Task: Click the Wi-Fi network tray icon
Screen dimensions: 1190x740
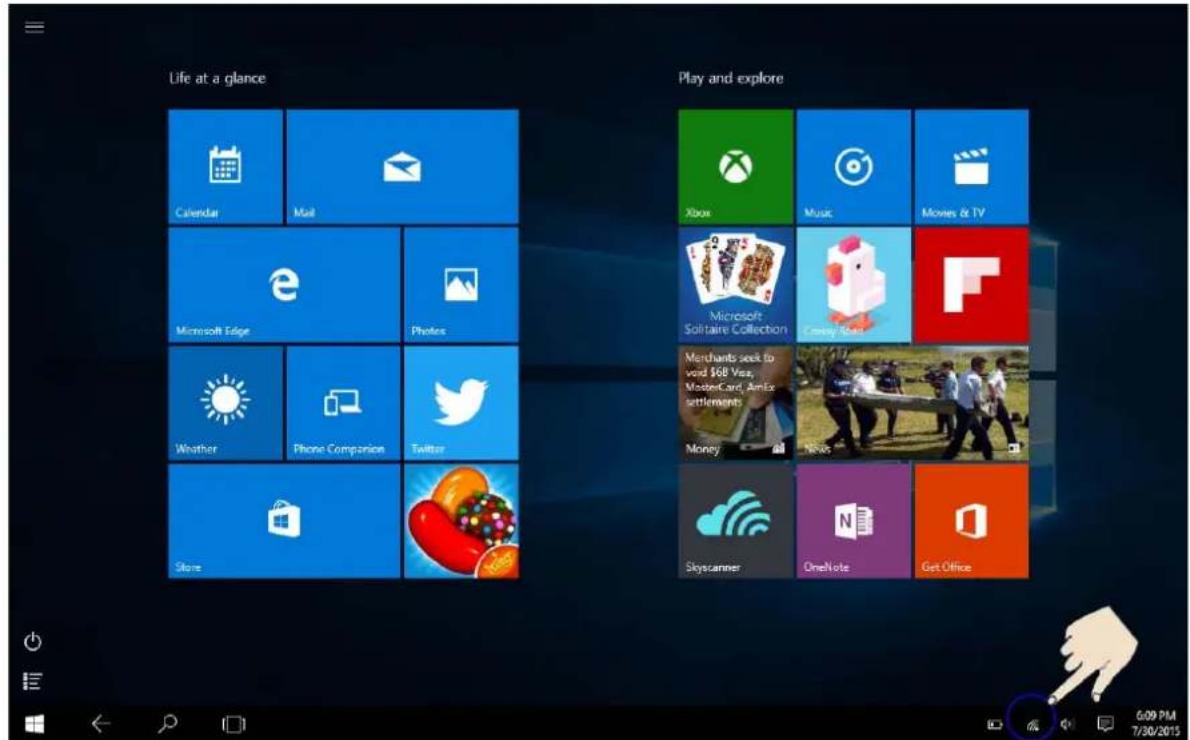Action: 1032,725
